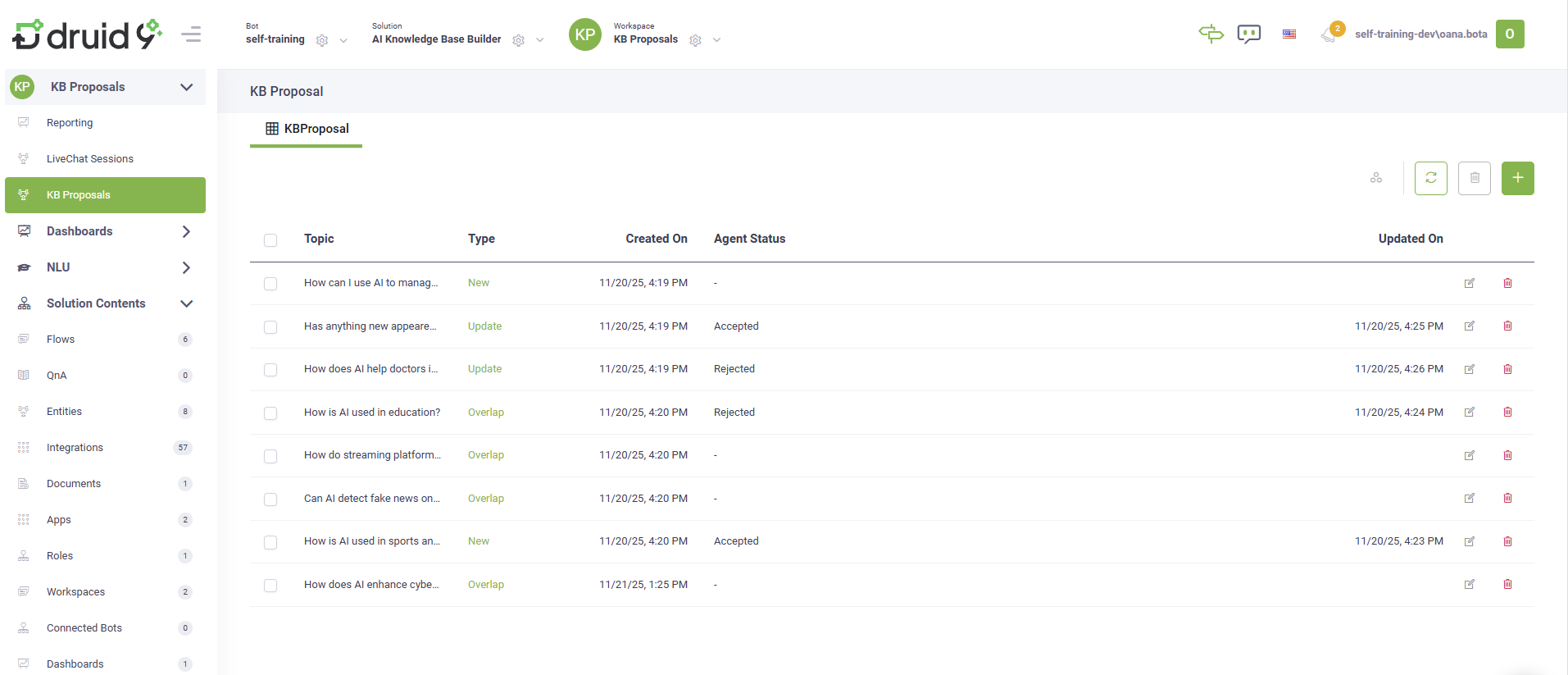Click the Druid logo in the header

click(87, 34)
